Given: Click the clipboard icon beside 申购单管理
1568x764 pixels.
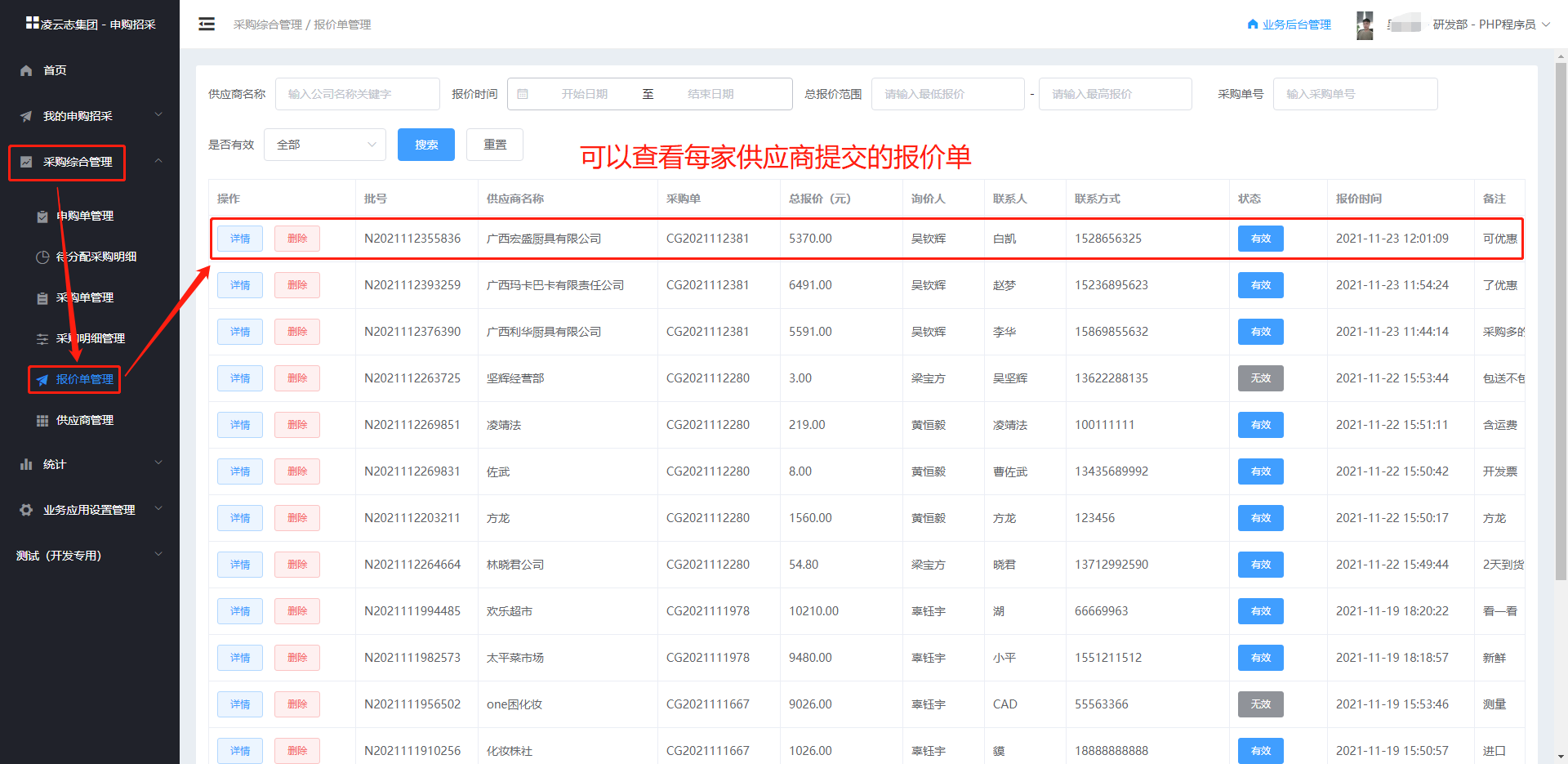Looking at the screenshot, I should click(x=42, y=216).
